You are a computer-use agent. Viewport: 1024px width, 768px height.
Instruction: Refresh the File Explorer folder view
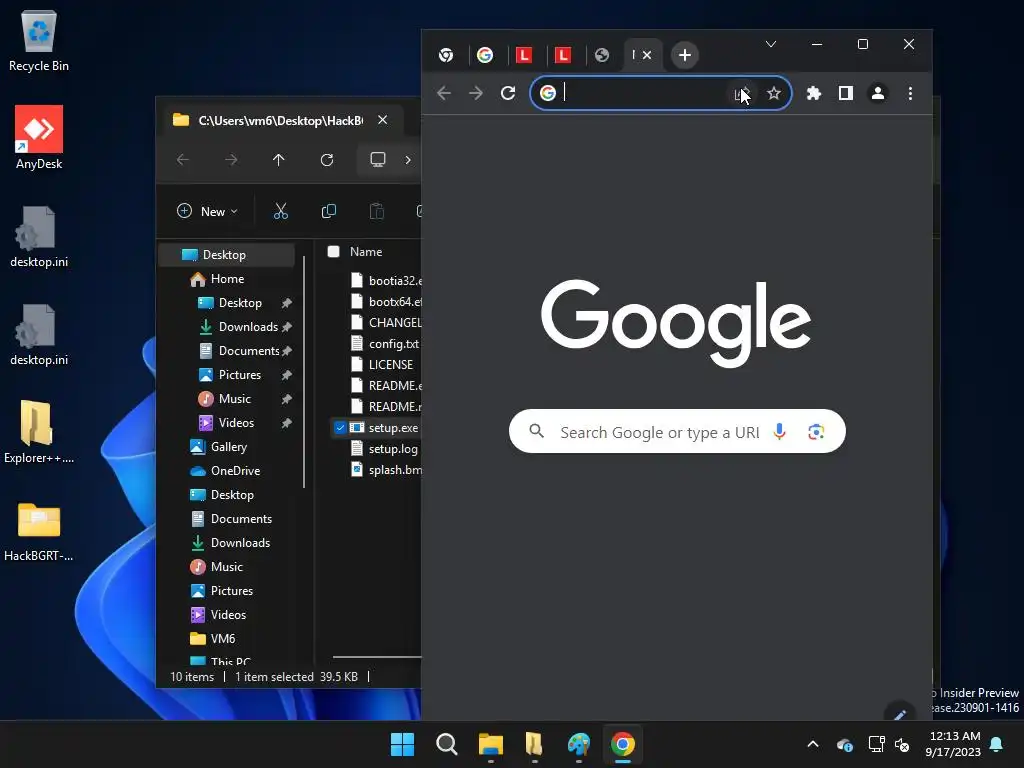point(327,160)
